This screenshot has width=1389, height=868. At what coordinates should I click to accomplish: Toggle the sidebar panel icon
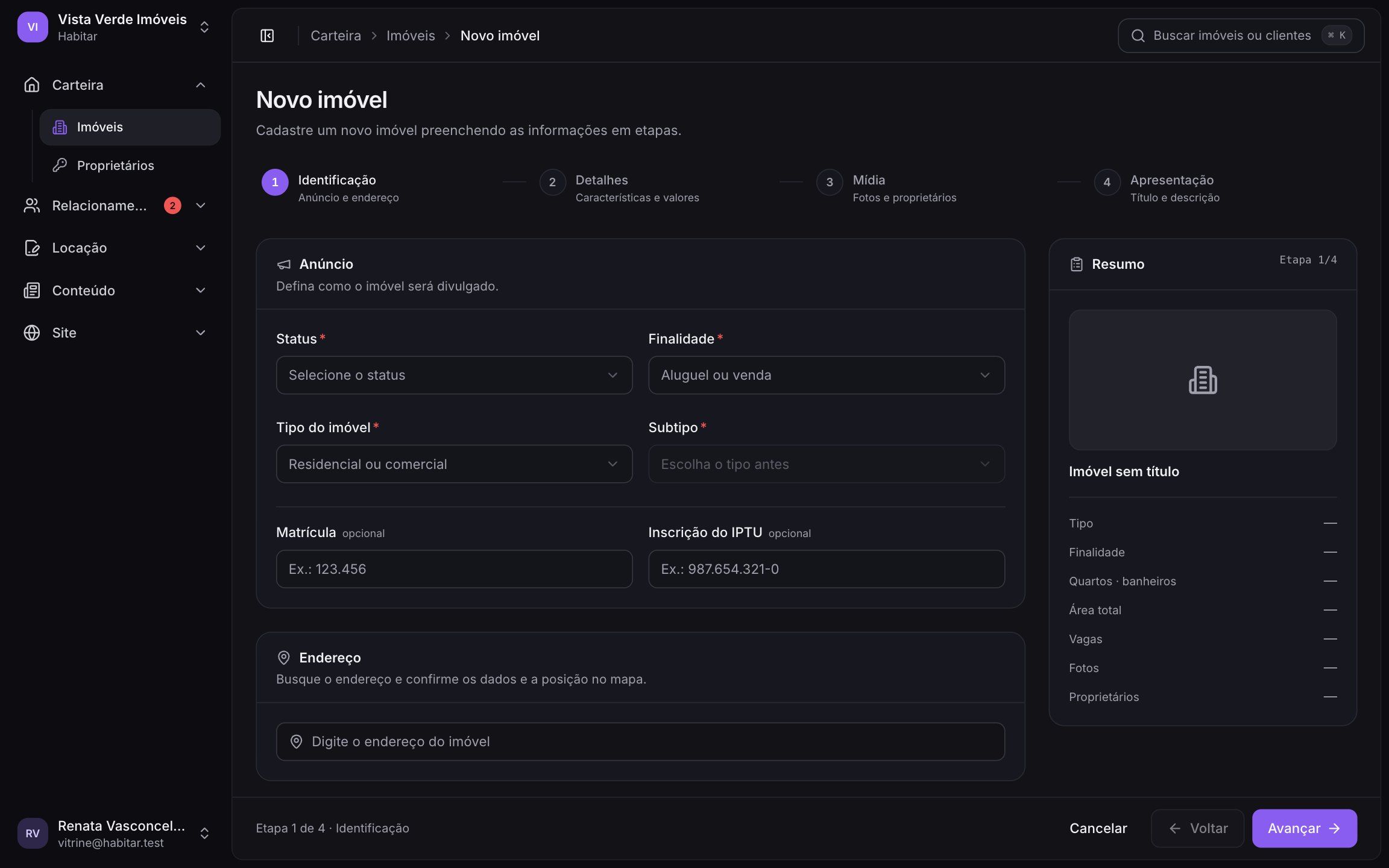click(x=267, y=36)
